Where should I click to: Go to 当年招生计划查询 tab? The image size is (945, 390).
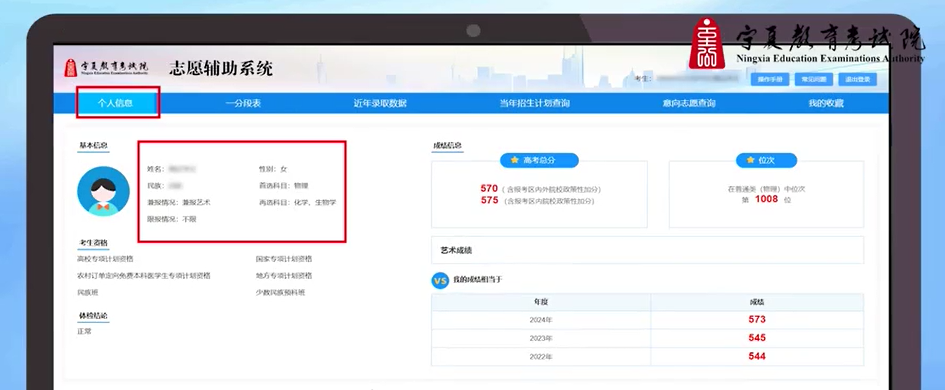point(535,103)
